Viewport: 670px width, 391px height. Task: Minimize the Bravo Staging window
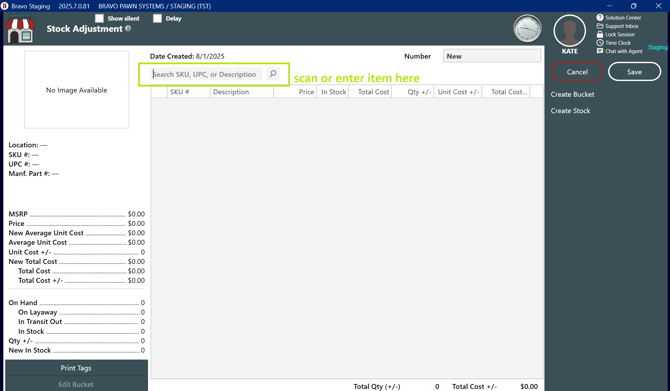click(609, 6)
